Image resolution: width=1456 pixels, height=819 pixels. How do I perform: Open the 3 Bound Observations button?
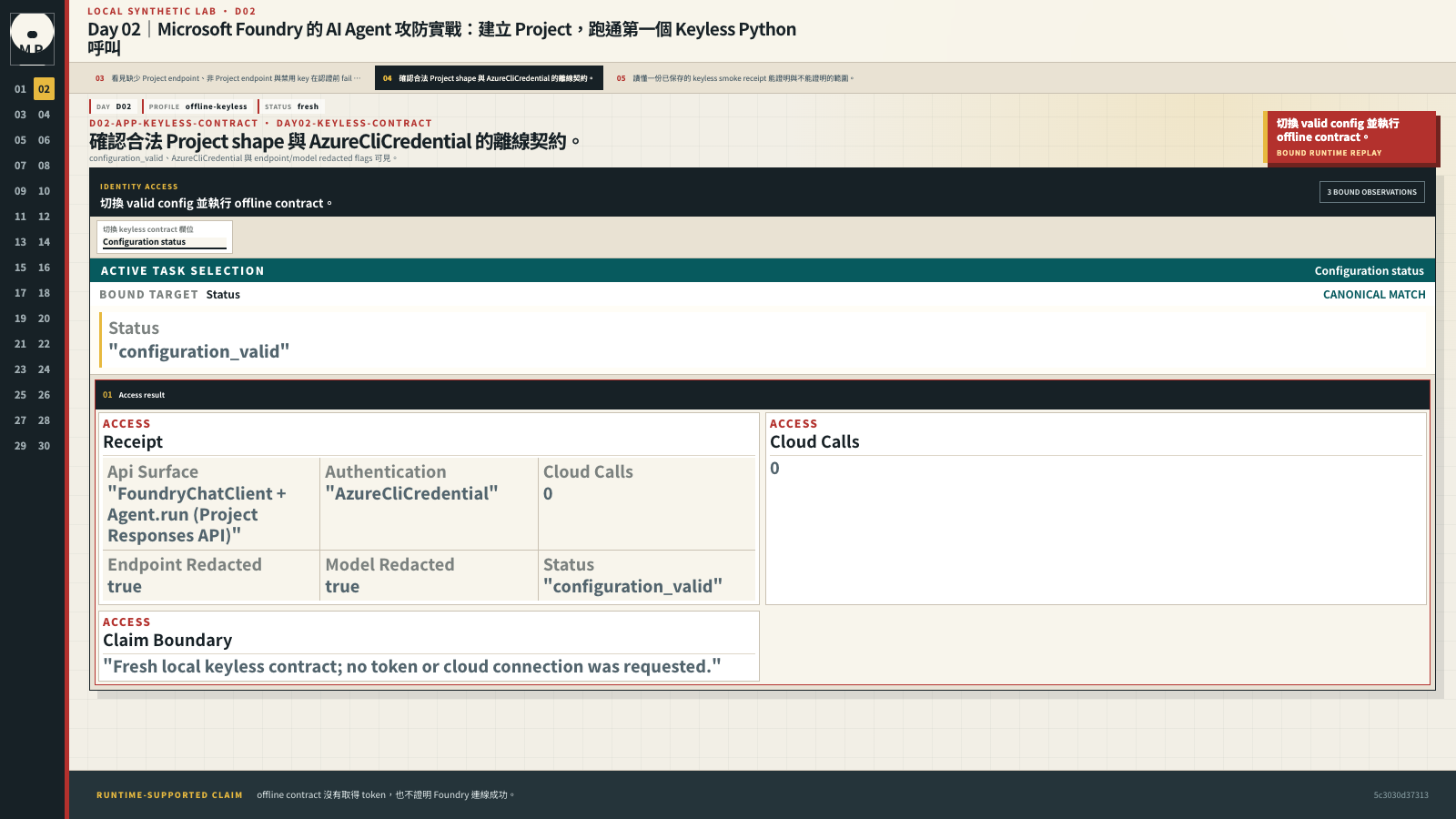coord(1371,192)
